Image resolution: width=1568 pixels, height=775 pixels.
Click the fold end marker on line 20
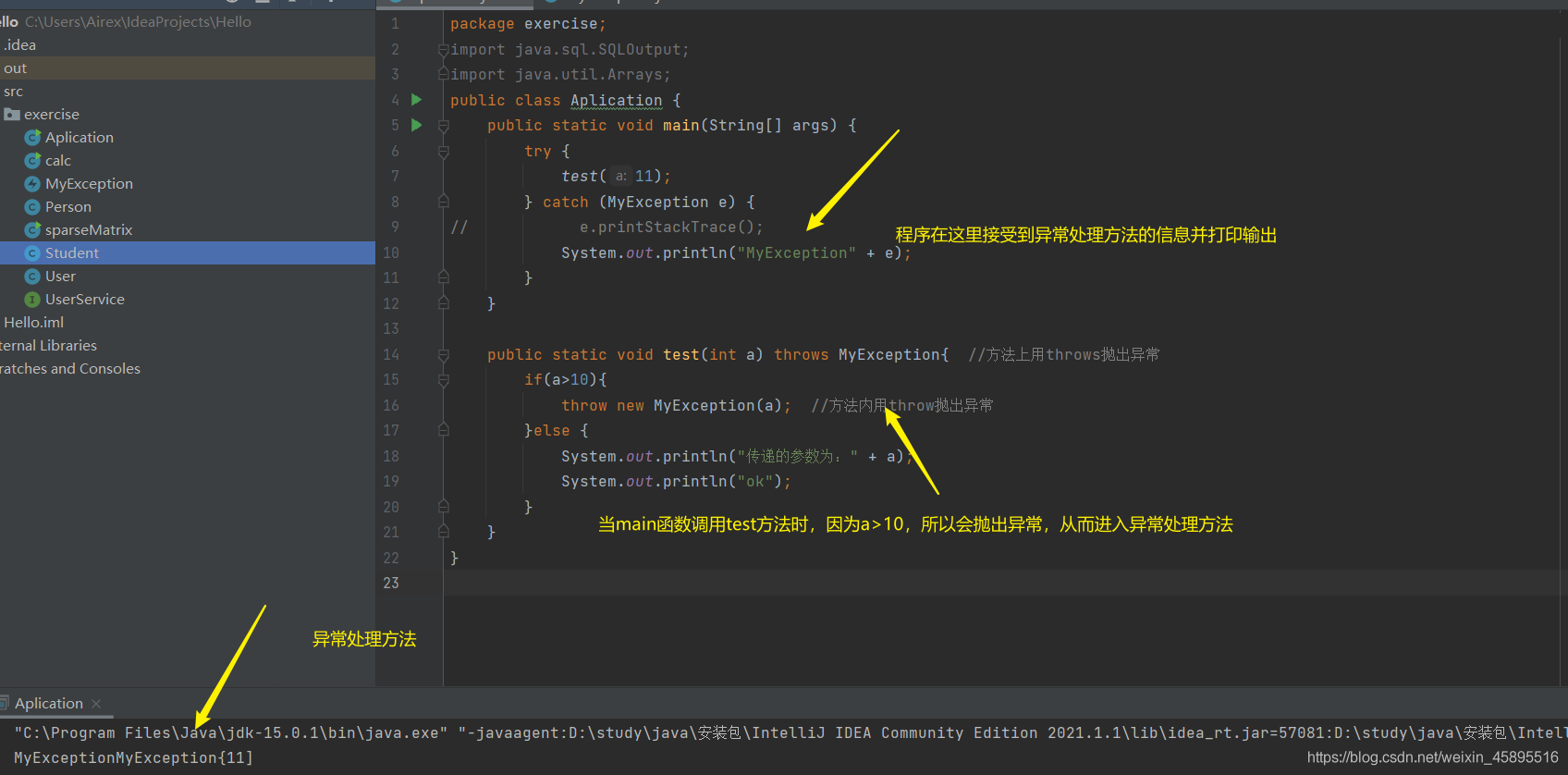point(444,506)
